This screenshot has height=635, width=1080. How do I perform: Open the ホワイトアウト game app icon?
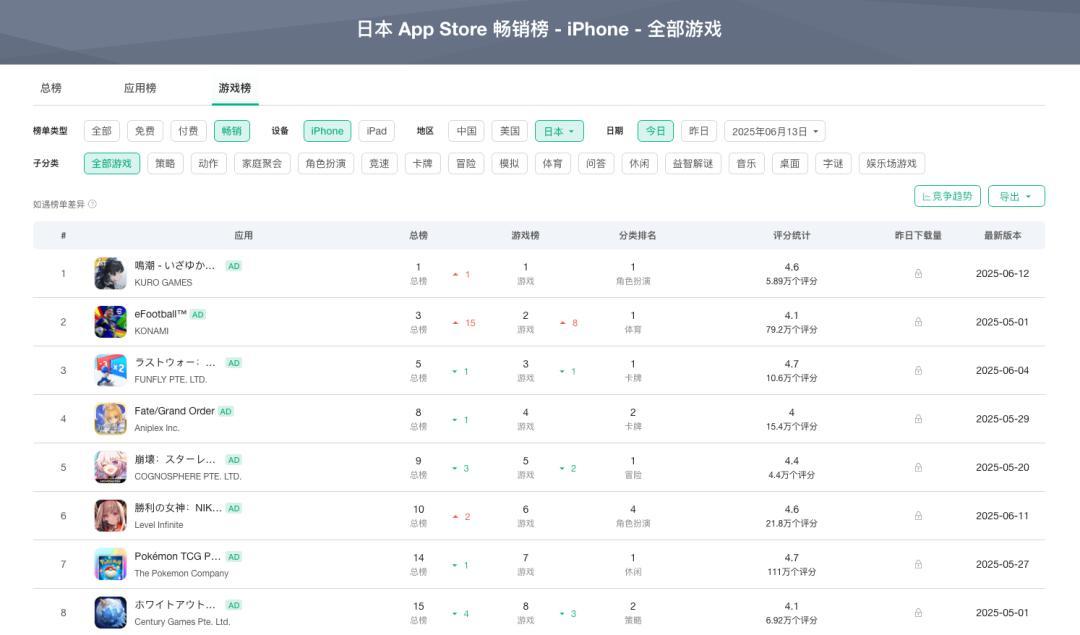(x=110, y=612)
